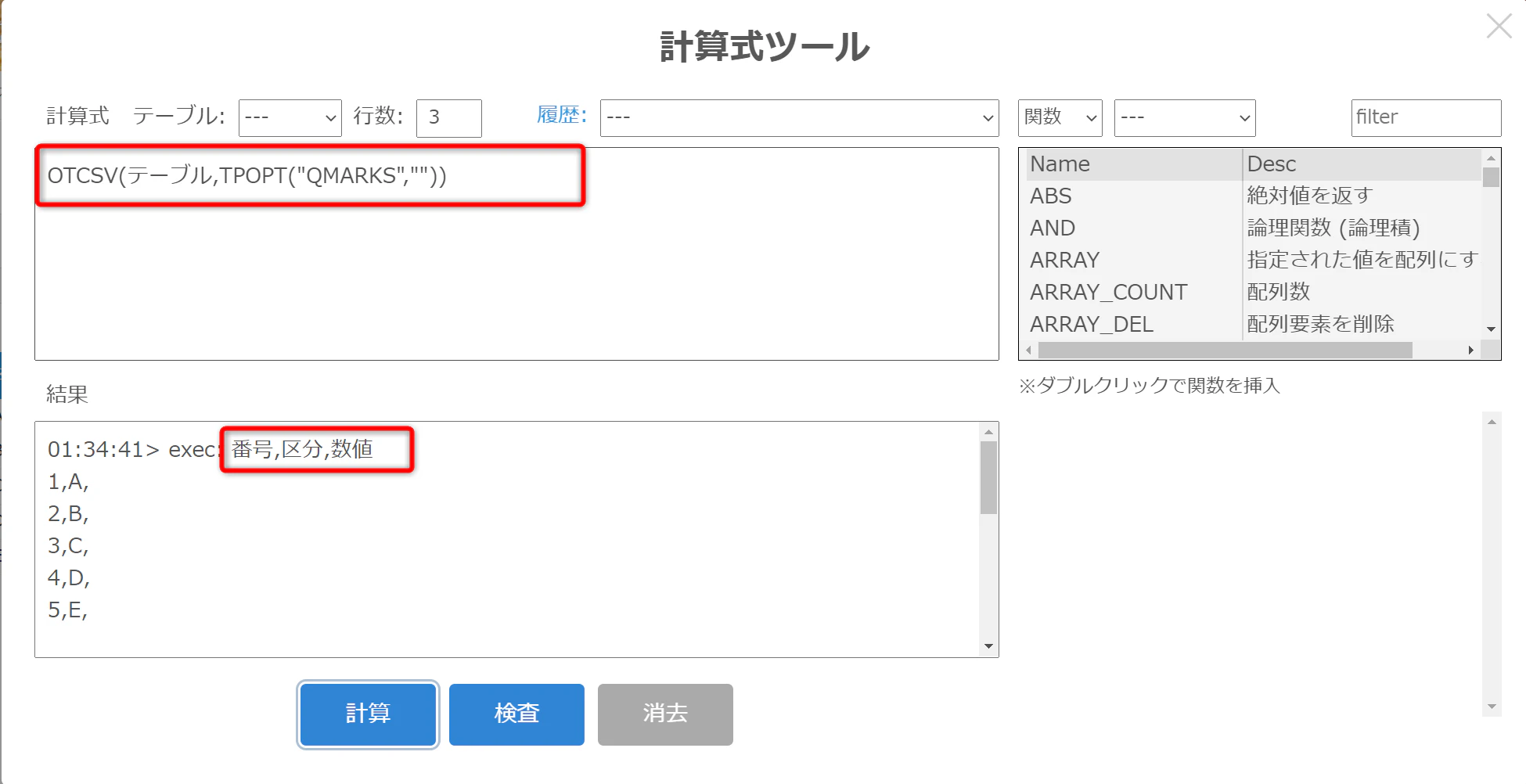Click the filter input field
1526x784 pixels.
[1426, 118]
